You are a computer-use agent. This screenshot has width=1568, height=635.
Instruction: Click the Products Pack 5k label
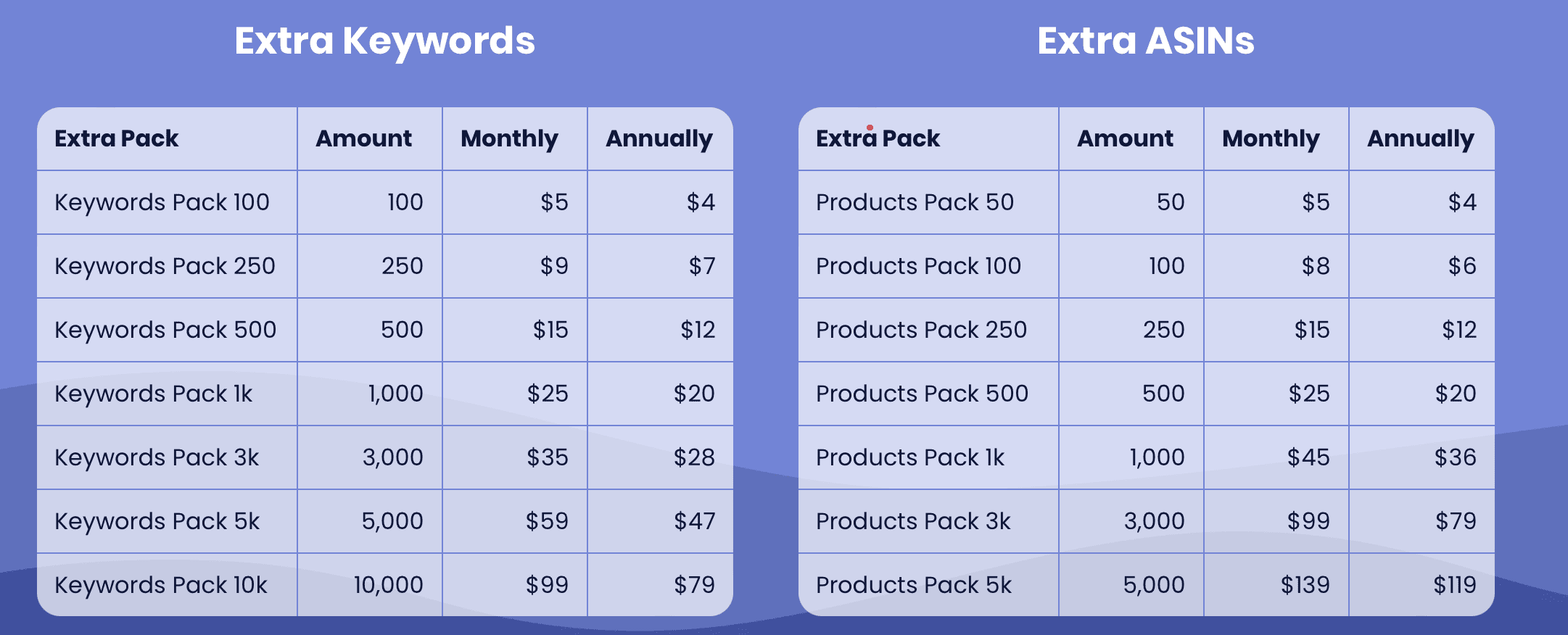point(913,585)
